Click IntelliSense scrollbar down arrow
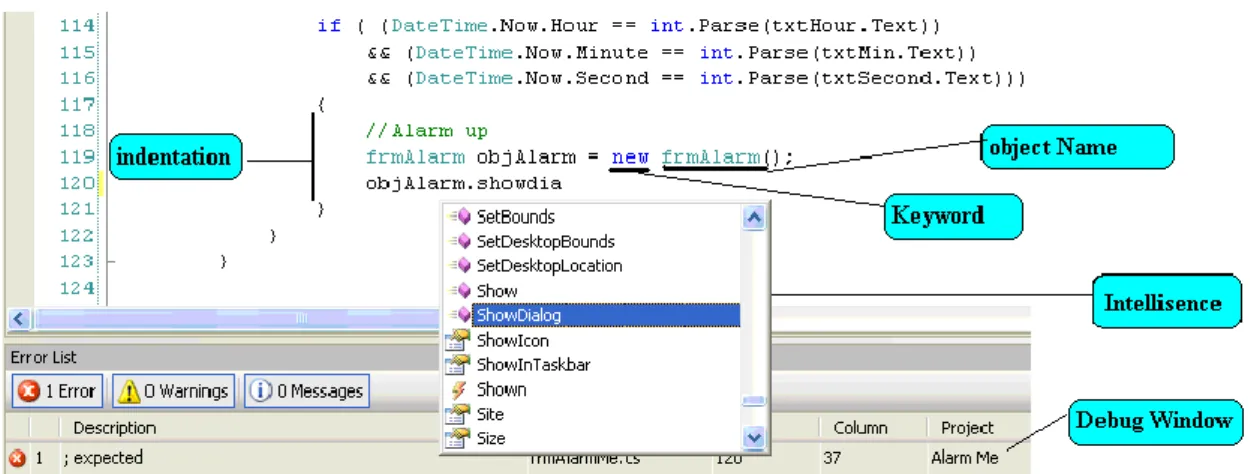Screen dimensions: 1254x474 coord(755,437)
